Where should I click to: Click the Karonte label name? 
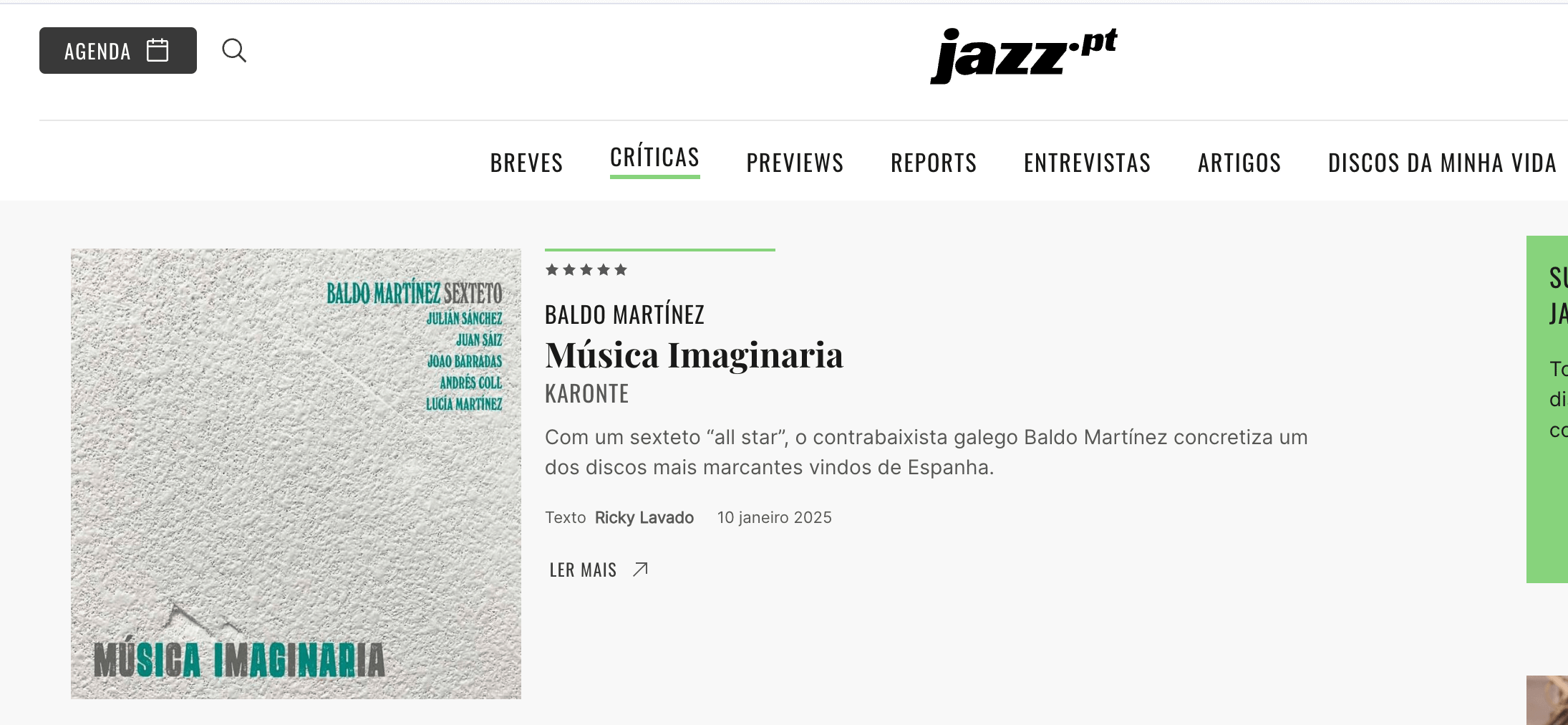click(x=587, y=394)
